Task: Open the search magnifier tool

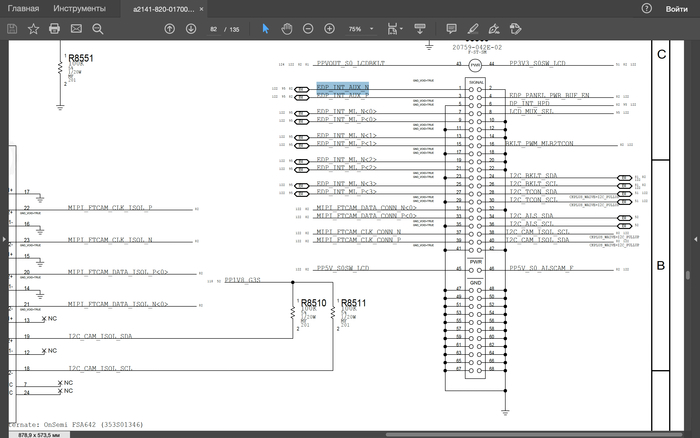Action: pyautogui.click(x=98, y=28)
